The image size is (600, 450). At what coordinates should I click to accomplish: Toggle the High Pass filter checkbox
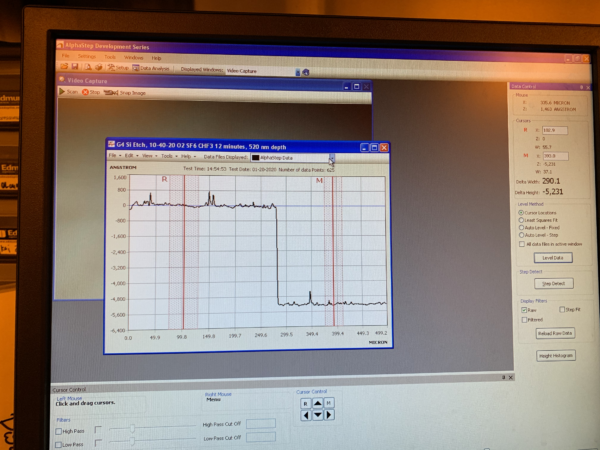point(59,431)
